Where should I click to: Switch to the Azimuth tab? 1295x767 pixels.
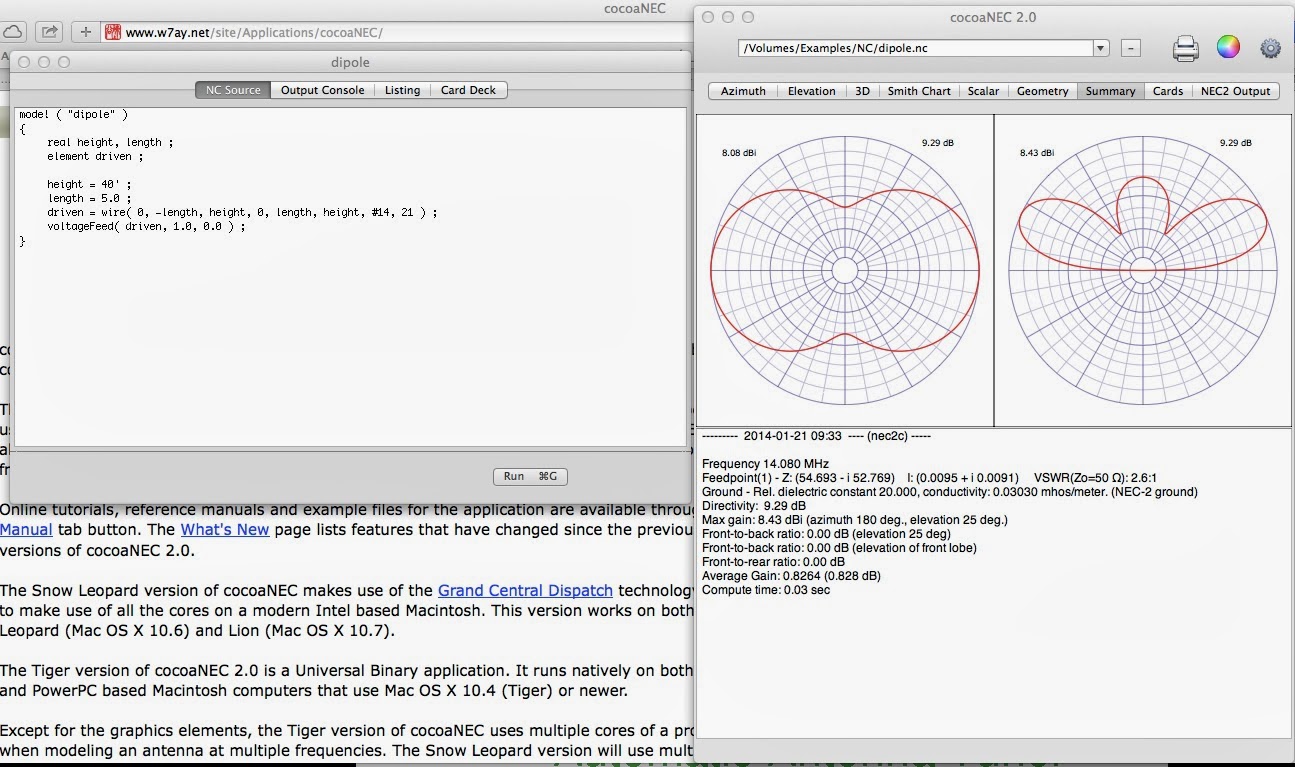743,91
